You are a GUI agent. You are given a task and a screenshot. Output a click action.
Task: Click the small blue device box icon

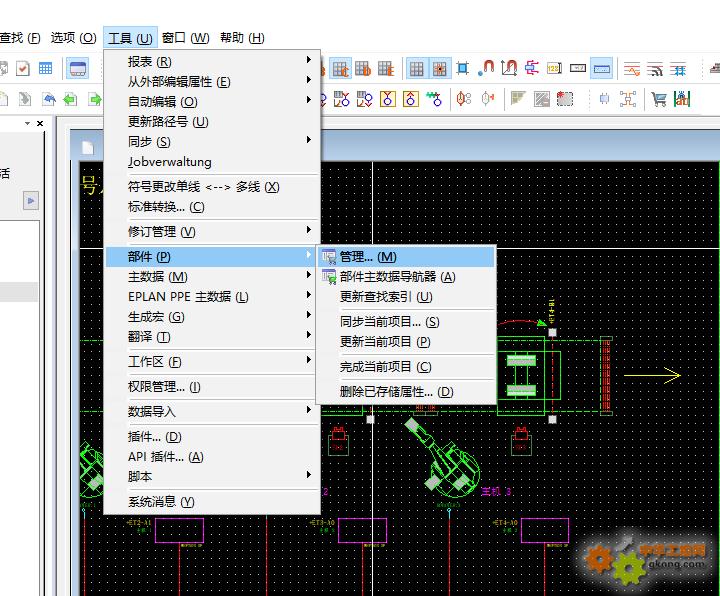click(x=604, y=99)
